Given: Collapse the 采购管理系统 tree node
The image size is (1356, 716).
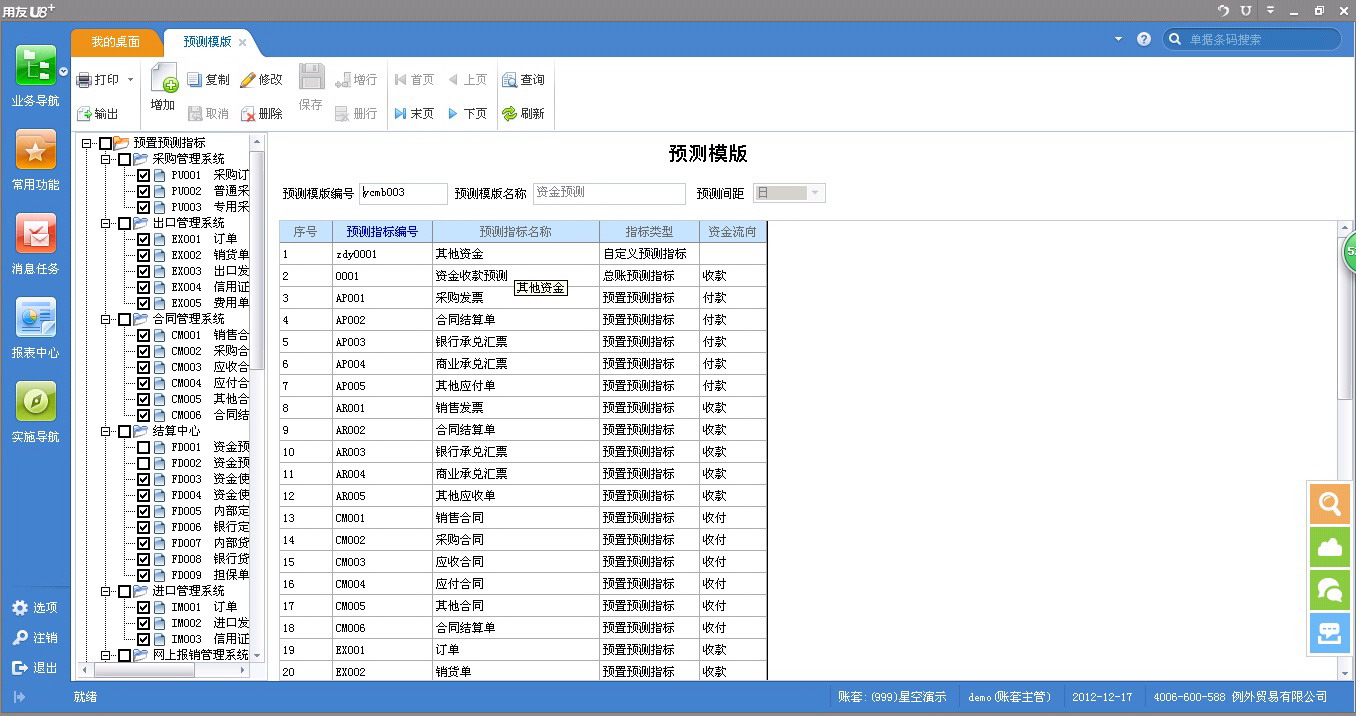Looking at the screenshot, I should pos(107,159).
